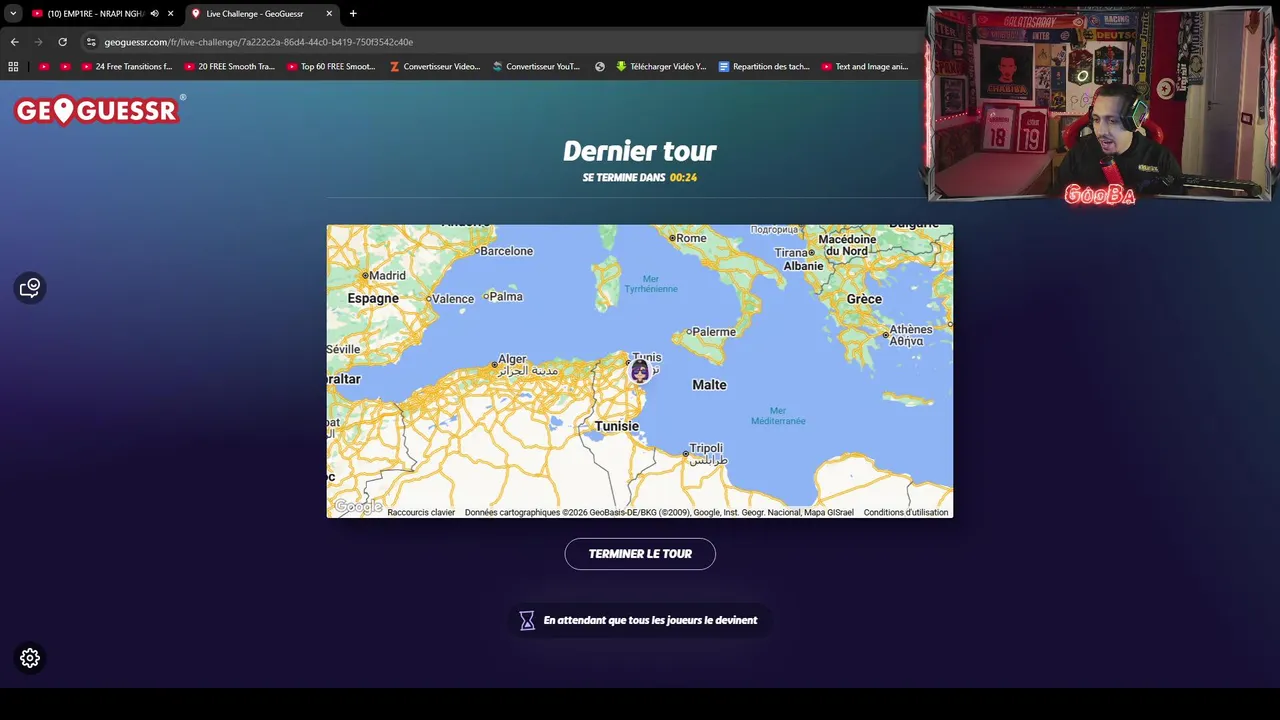Image resolution: width=1280 pixels, height=720 pixels.
Task: Click the webcam overlay of the streamer
Action: coord(1099,104)
